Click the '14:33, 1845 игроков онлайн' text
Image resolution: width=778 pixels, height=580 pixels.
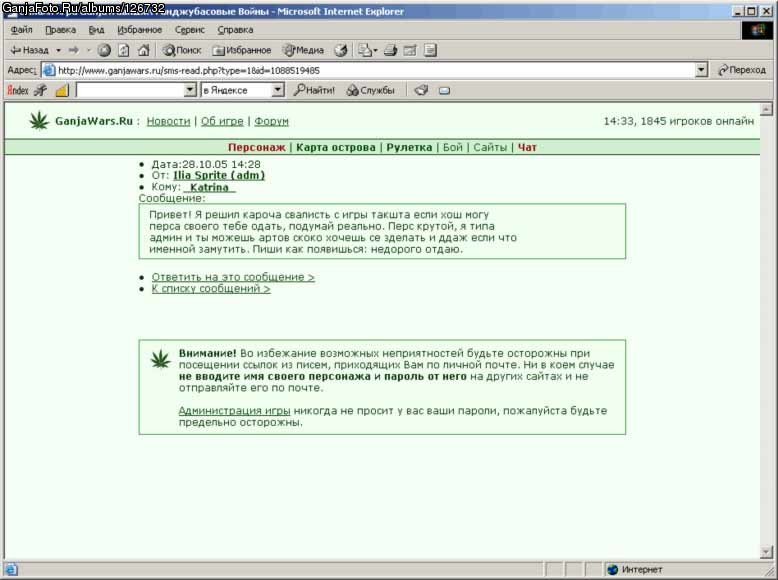tap(678, 122)
